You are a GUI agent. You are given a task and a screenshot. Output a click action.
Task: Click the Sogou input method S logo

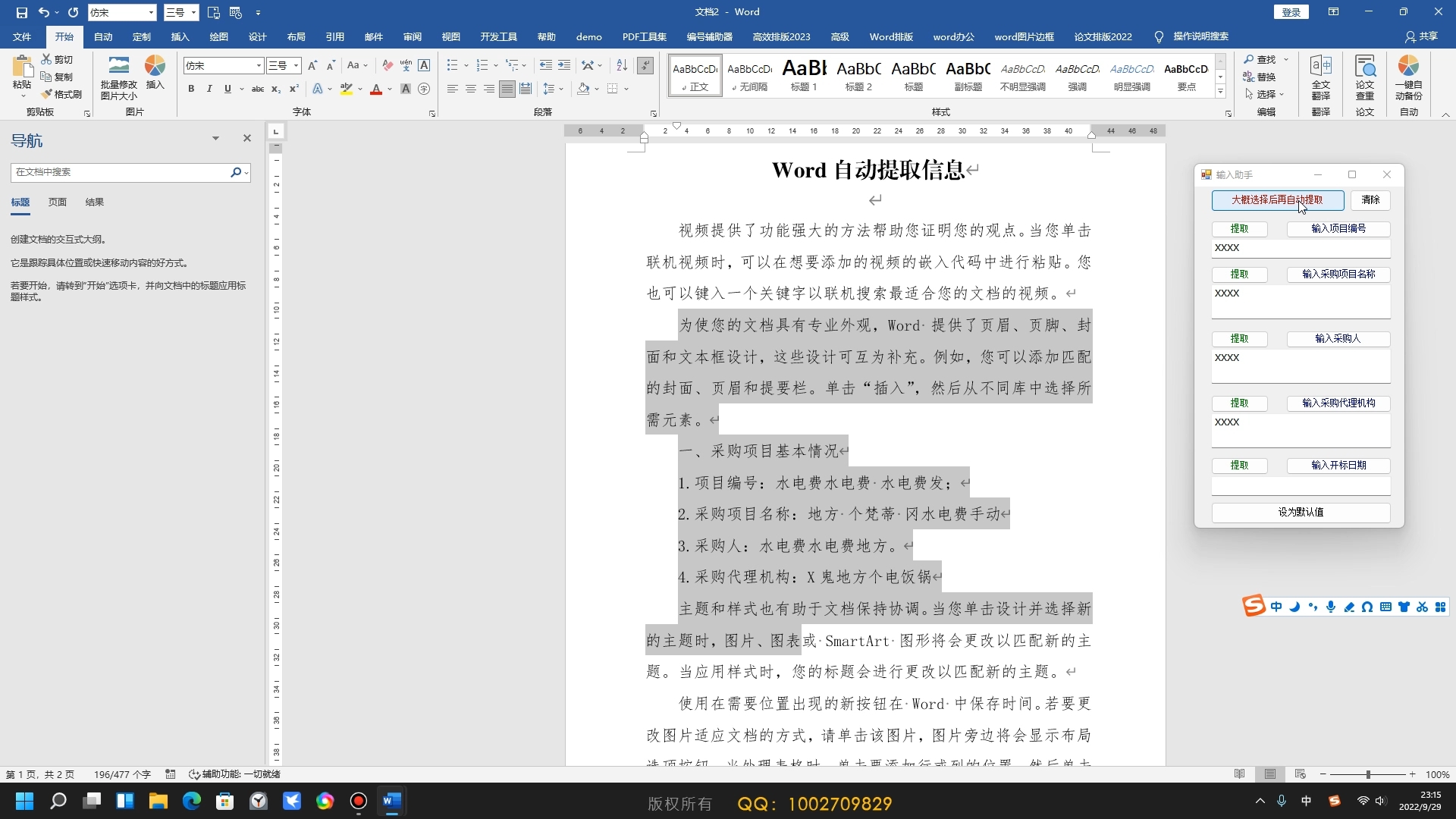(1254, 607)
